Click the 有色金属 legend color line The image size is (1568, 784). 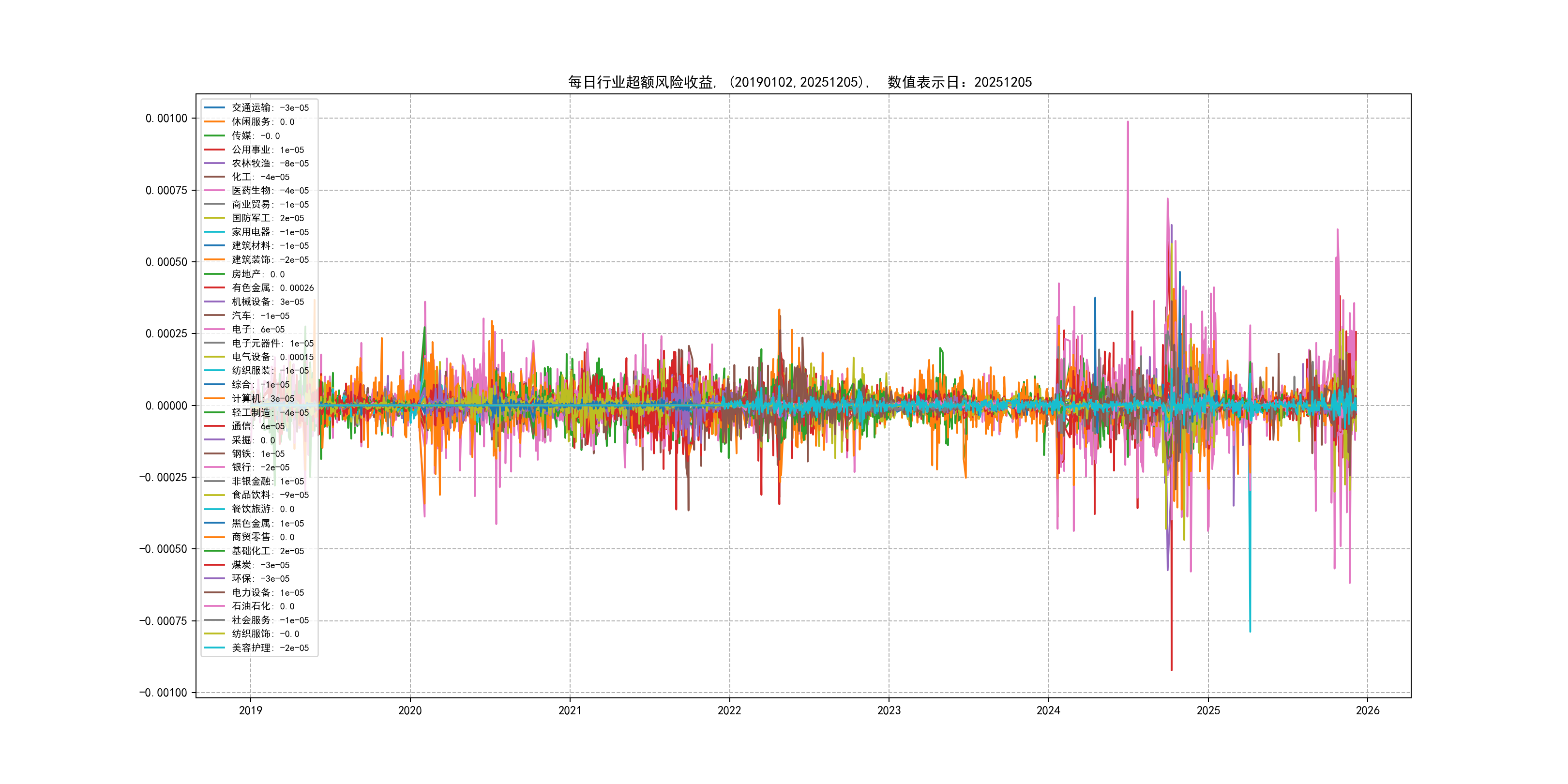[x=214, y=287]
